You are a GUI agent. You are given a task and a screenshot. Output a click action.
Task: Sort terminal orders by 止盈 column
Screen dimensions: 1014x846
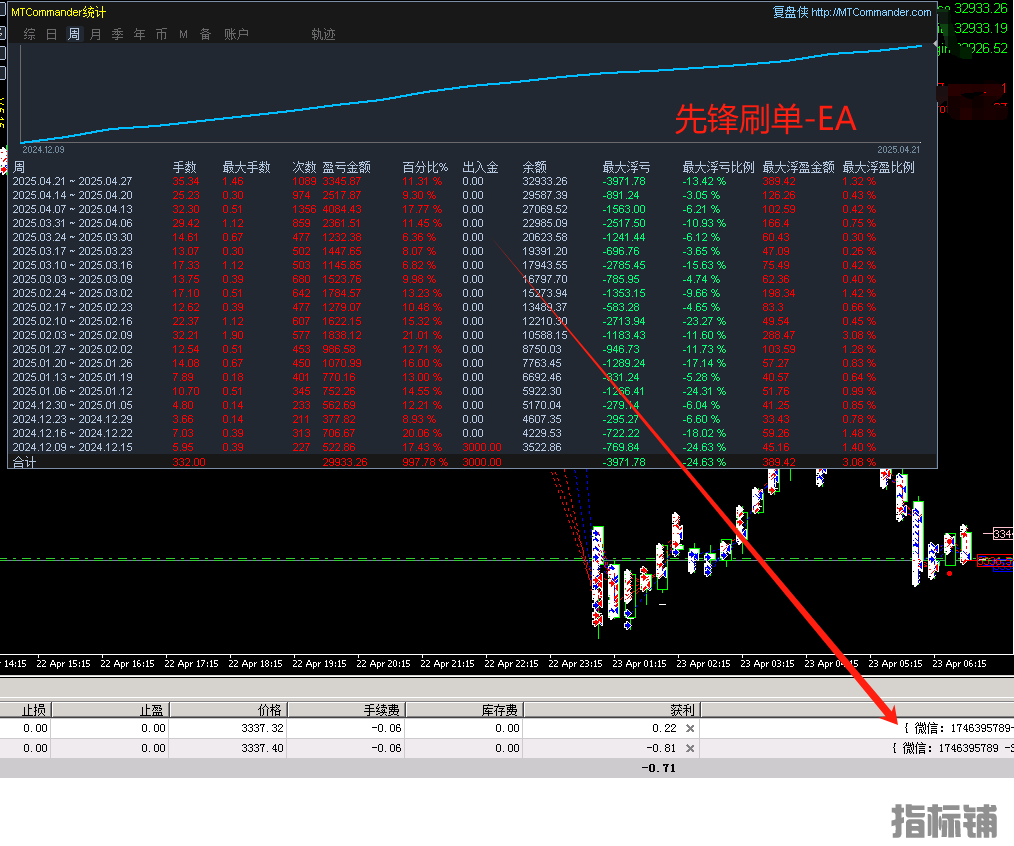[110, 710]
